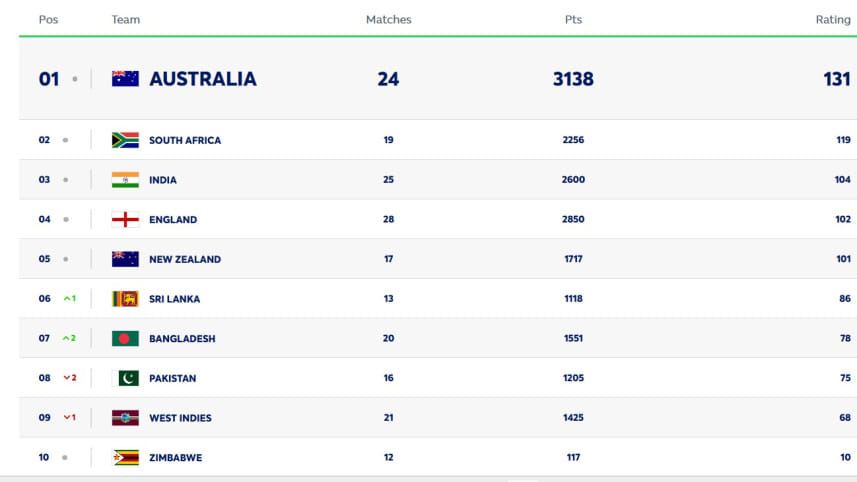The width and height of the screenshot is (857, 482).
Task: Click Pakistan's red down-two arrow
Action: 70,378
